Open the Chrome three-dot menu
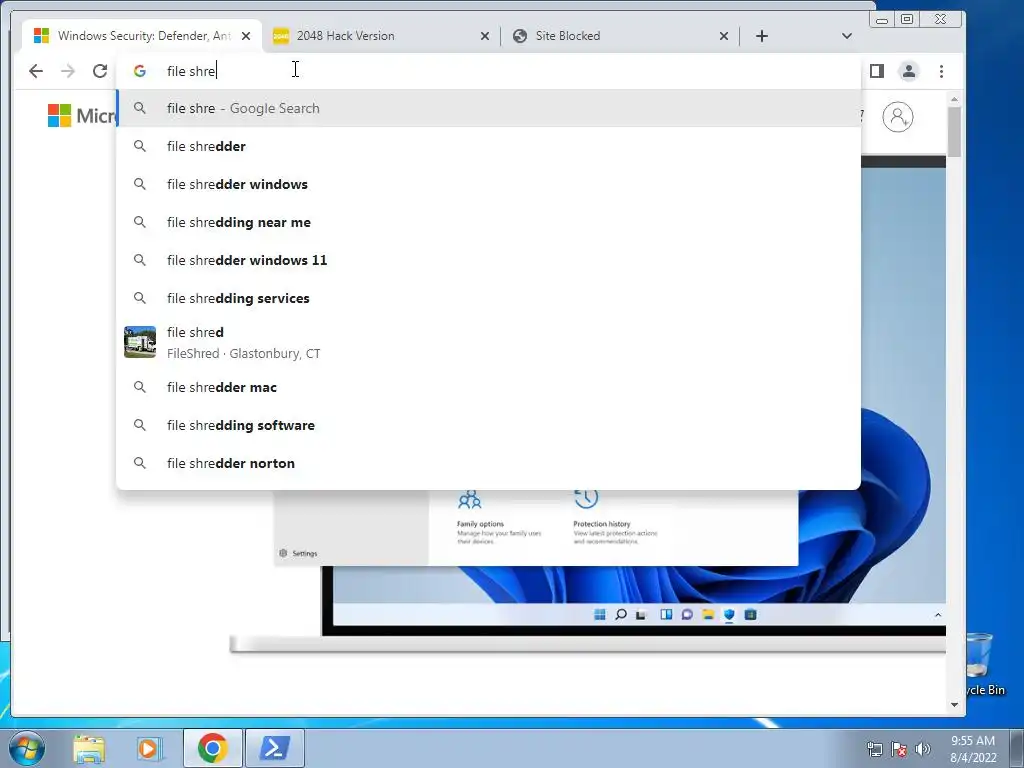Viewport: 1024px width, 768px height. pyautogui.click(x=941, y=71)
